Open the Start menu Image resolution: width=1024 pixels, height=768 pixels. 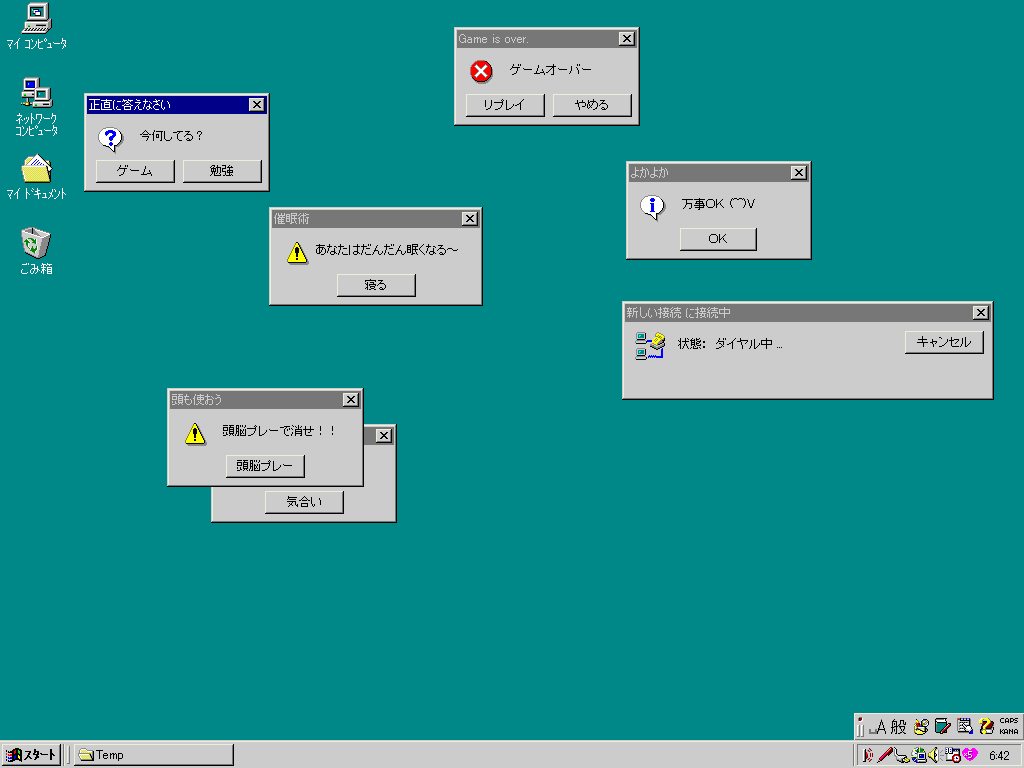point(31,755)
